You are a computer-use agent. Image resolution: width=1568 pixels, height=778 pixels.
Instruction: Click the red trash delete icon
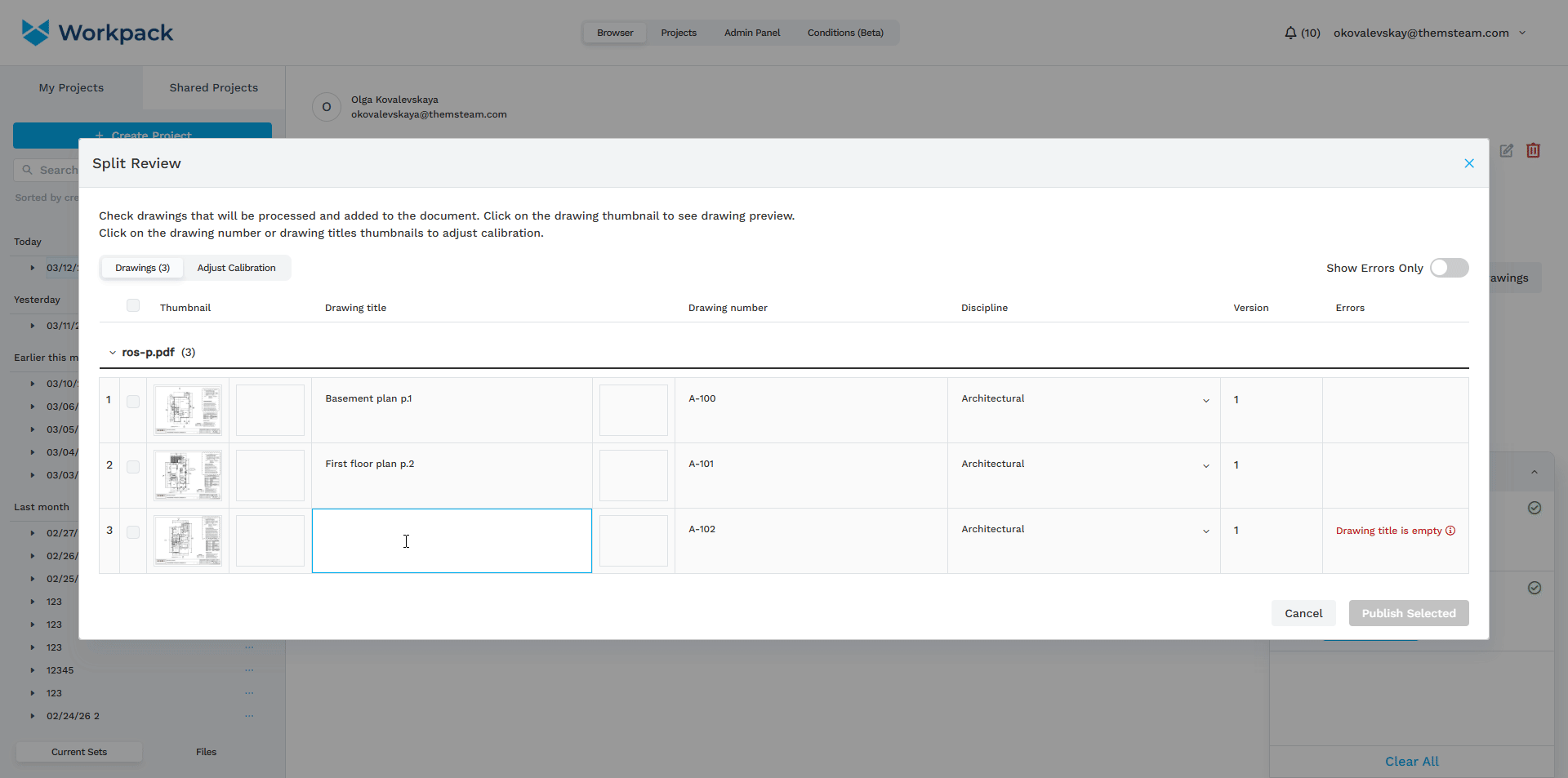tap(1533, 151)
